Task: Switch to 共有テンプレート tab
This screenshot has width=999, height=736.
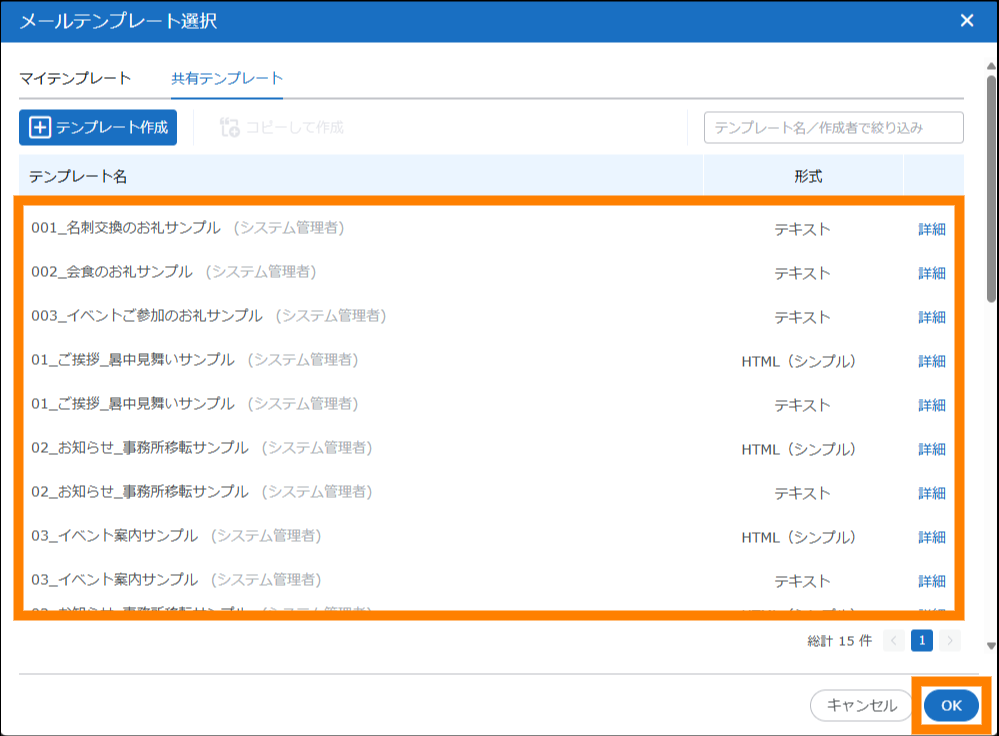Action: [x=227, y=78]
